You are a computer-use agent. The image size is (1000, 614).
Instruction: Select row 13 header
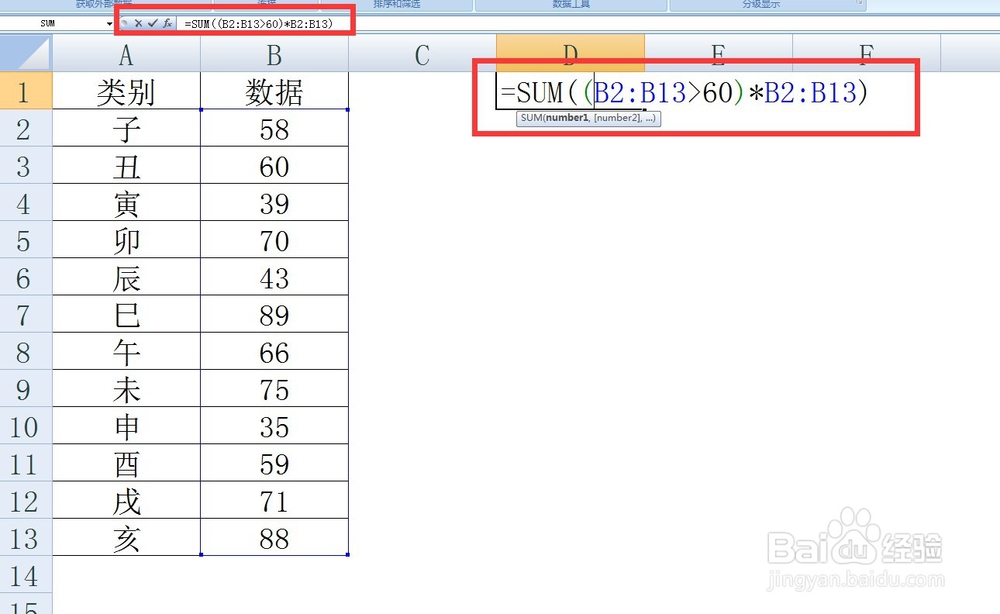[x=26, y=537]
